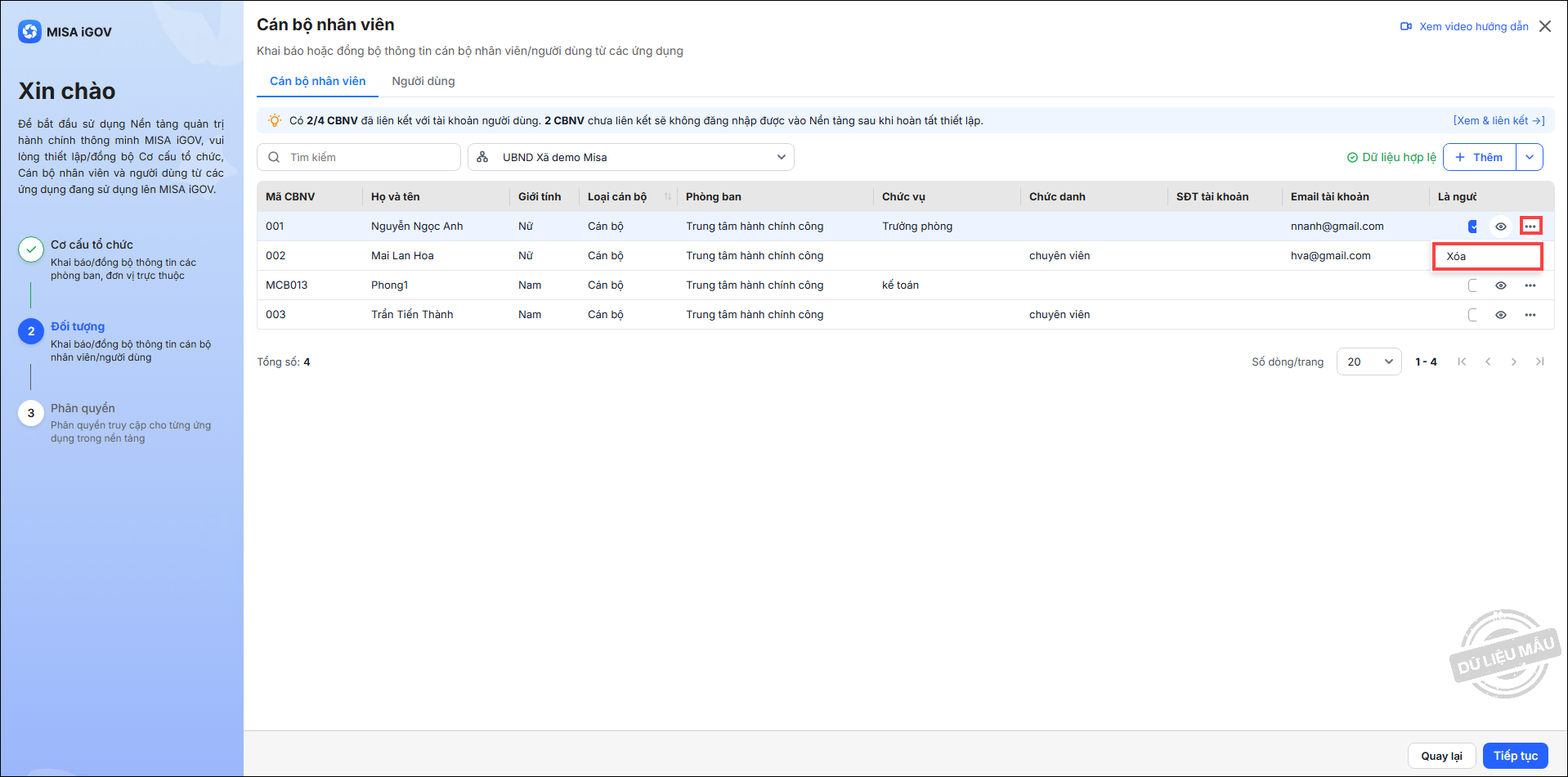
Task: Open the dropdown arrow beside Thêm
Action: pos(1530,157)
